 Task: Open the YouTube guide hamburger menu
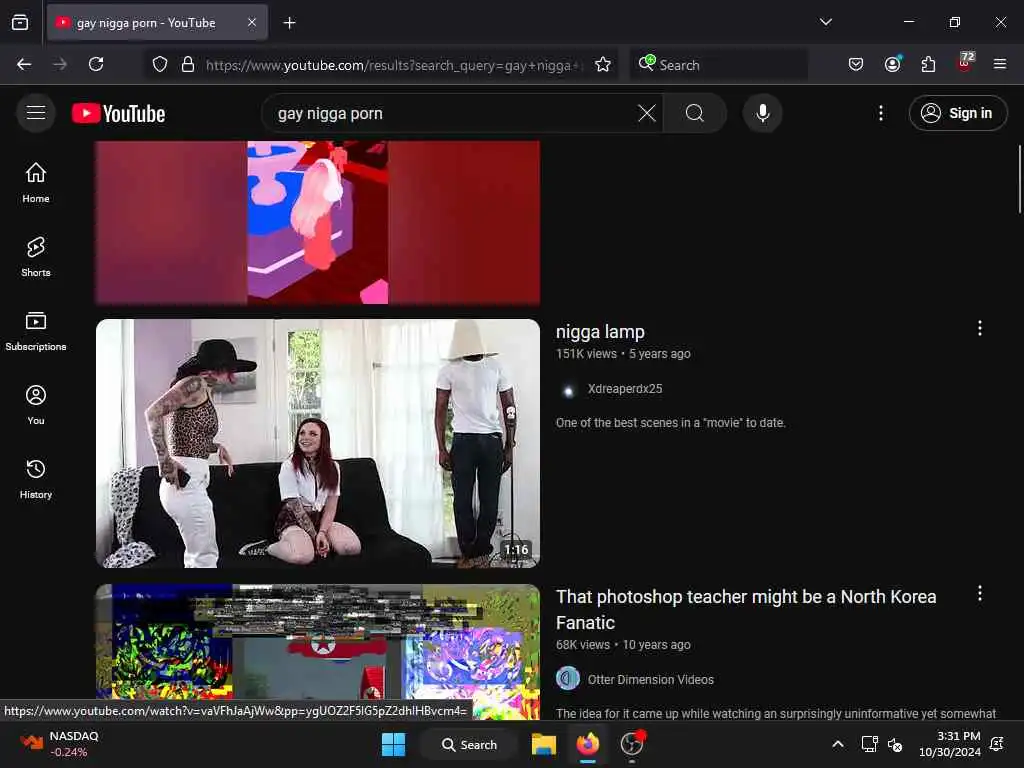point(36,113)
